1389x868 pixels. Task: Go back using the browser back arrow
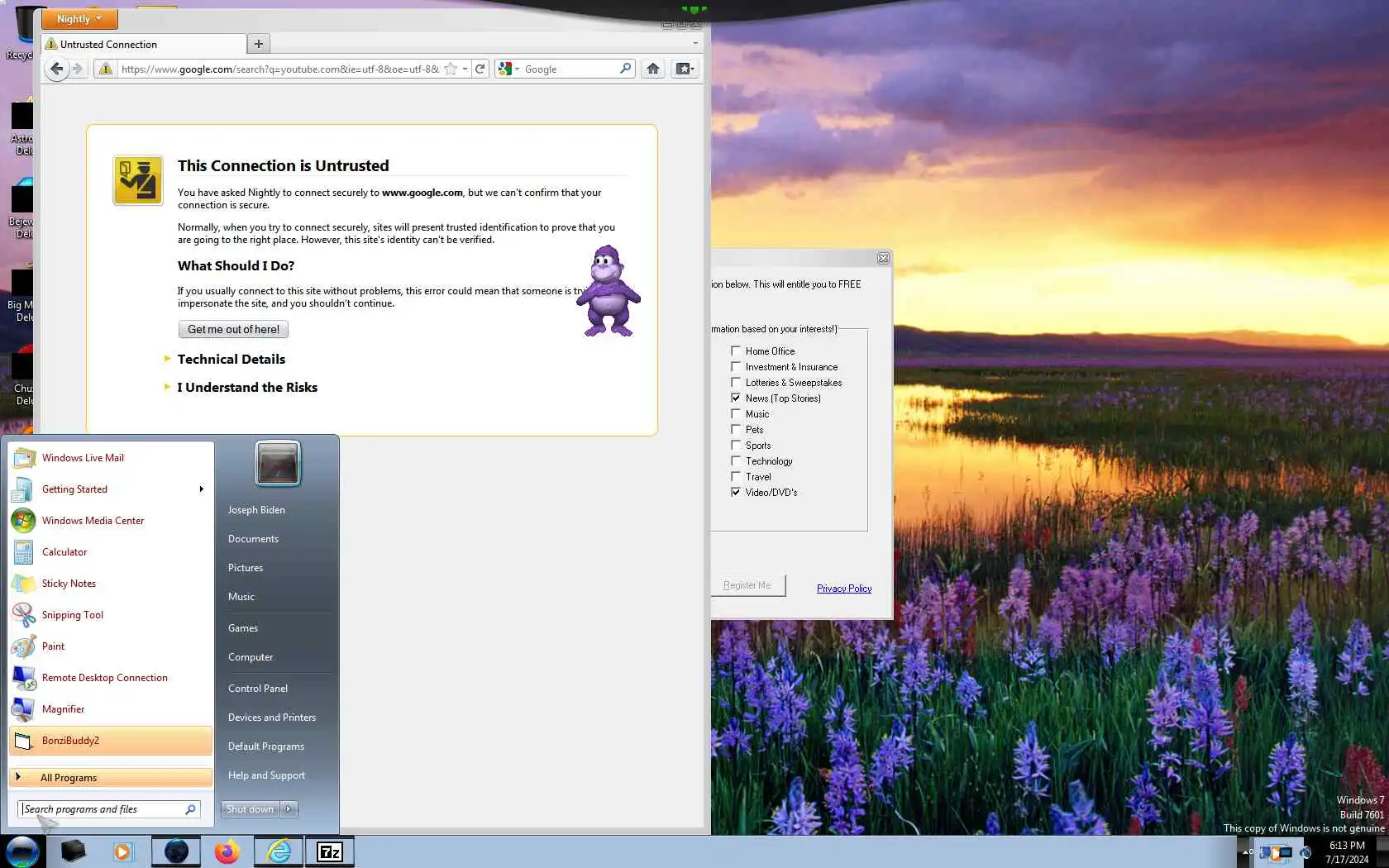coord(55,69)
